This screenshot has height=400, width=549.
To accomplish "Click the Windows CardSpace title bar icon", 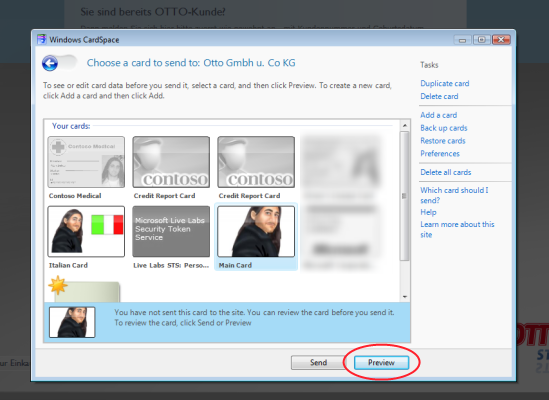I will (42, 39).
